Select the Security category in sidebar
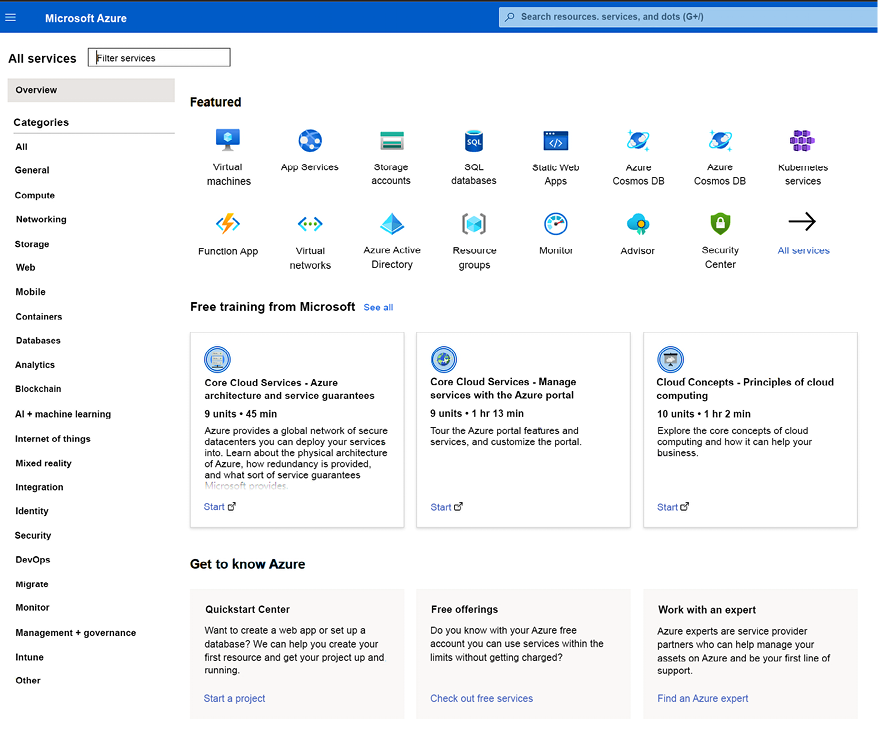Screen dimensions: 878x729 pyautogui.click(x=32, y=535)
